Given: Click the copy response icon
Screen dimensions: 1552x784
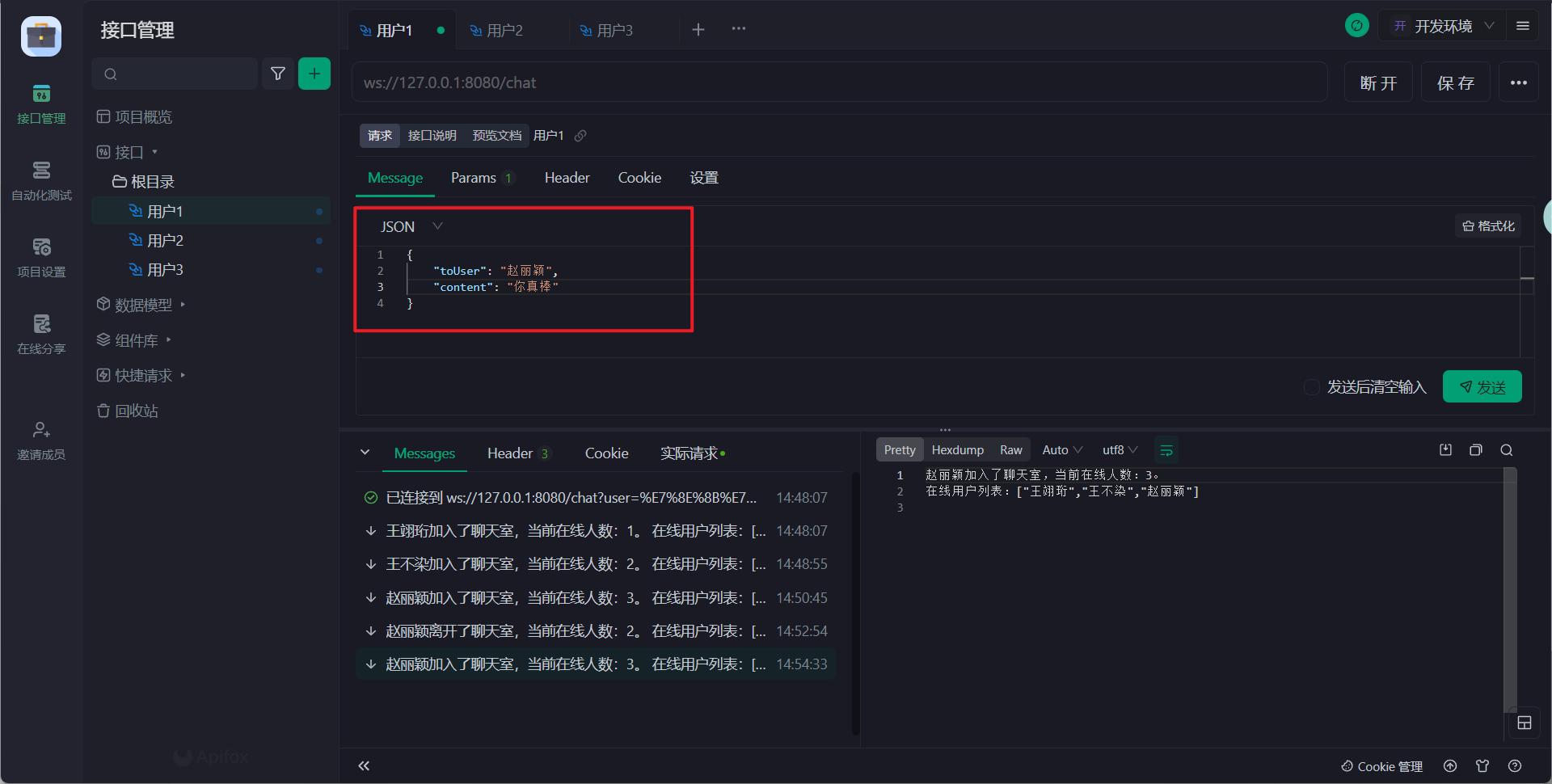Looking at the screenshot, I should tap(1476, 450).
